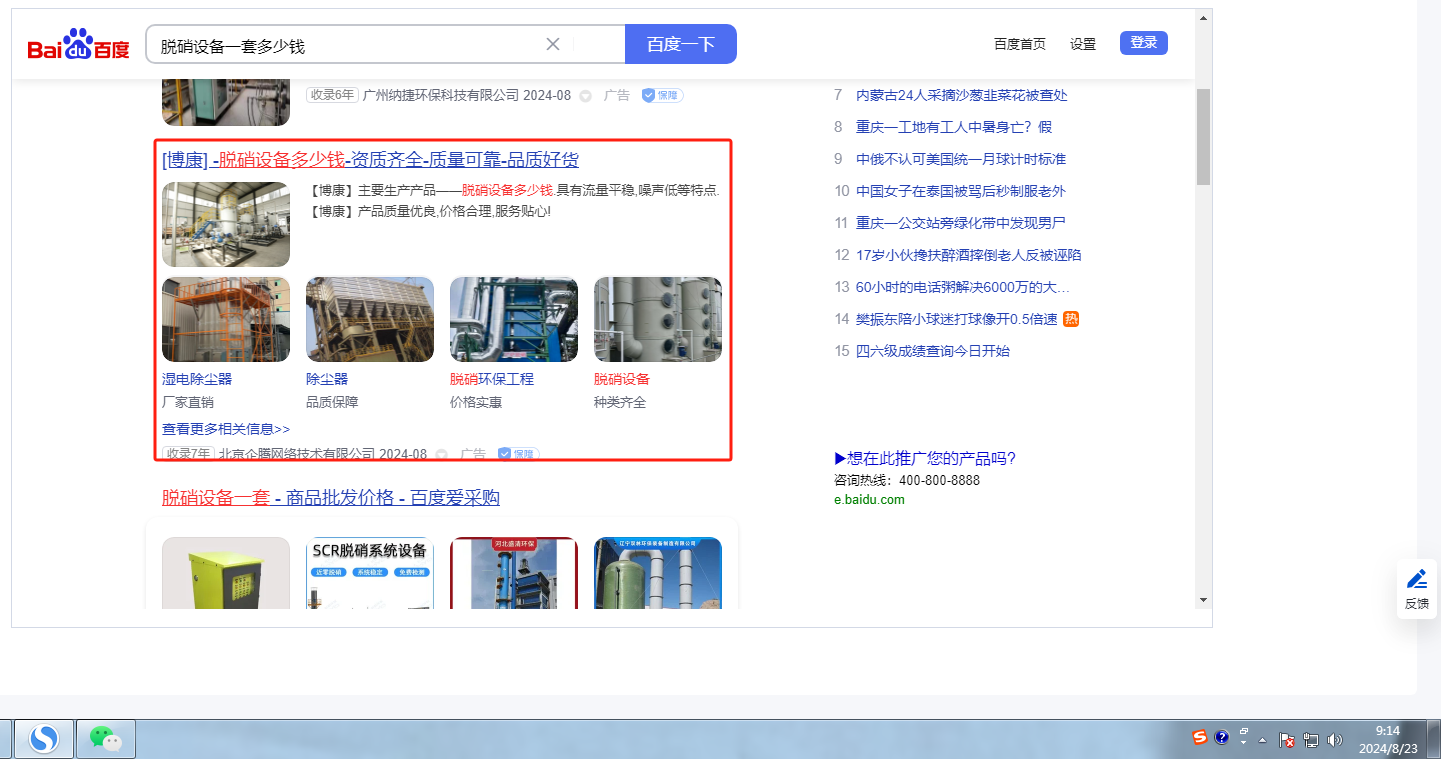Open 脱硝设备一套 - 商品批发价格 - 百度爱采购 result
1441x759 pixels.
point(331,498)
